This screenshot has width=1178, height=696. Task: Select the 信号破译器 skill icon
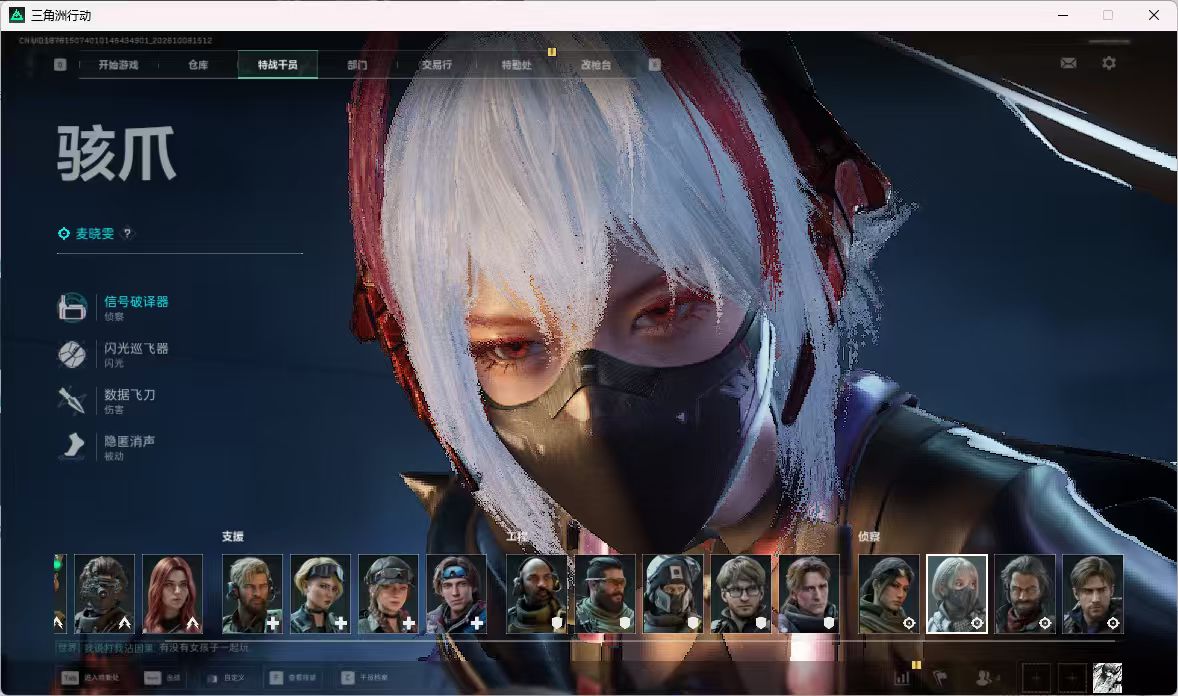(x=72, y=307)
